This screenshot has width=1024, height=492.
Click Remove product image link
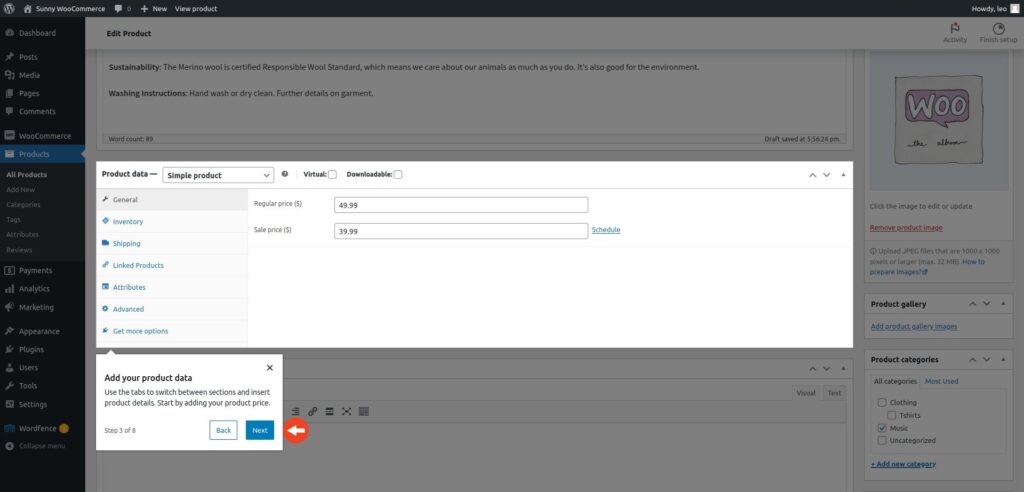click(x=906, y=227)
